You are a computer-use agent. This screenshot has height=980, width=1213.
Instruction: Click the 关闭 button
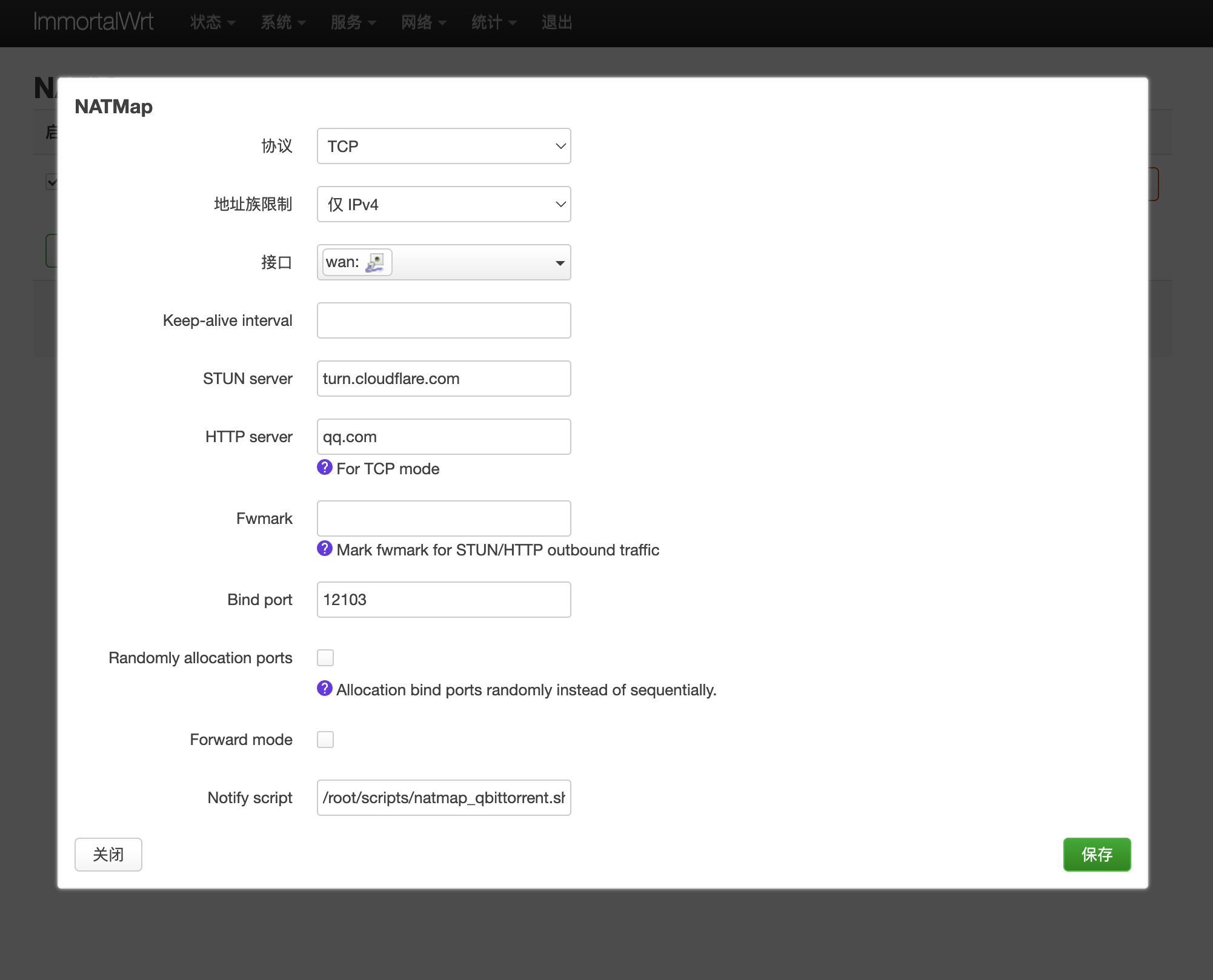click(108, 854)
